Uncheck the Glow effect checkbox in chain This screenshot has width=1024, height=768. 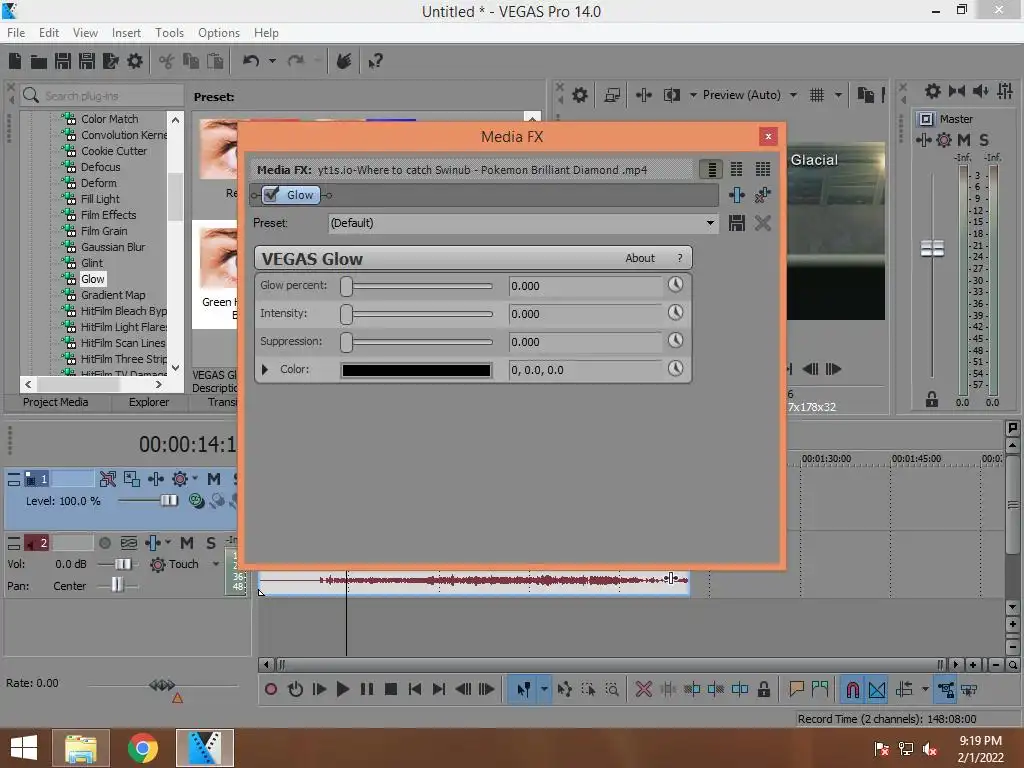272,195
